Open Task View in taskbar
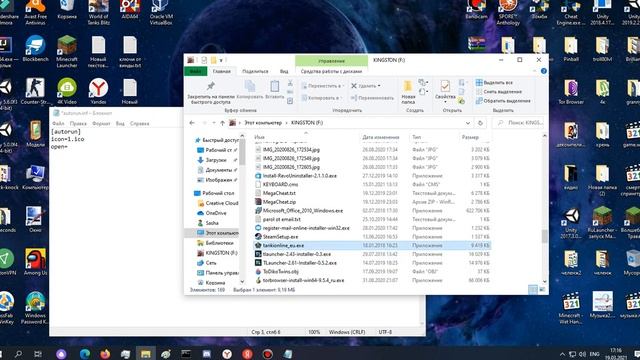The image size is (640, 360). pyautogui.click(x=38, y=354)
